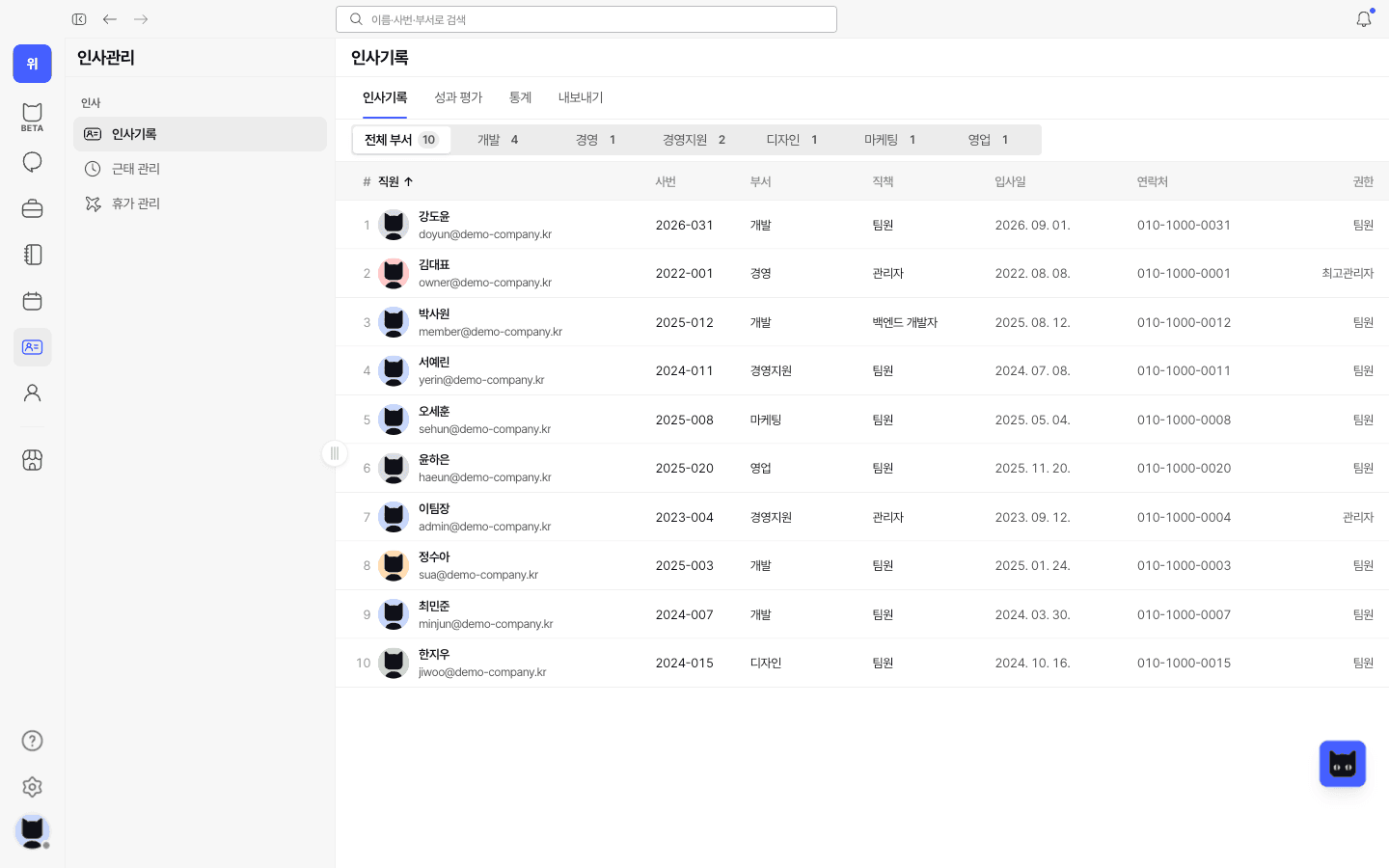Open the calendar icon in the rail
Screen dimensions: 1389x868
click(32, 301)
